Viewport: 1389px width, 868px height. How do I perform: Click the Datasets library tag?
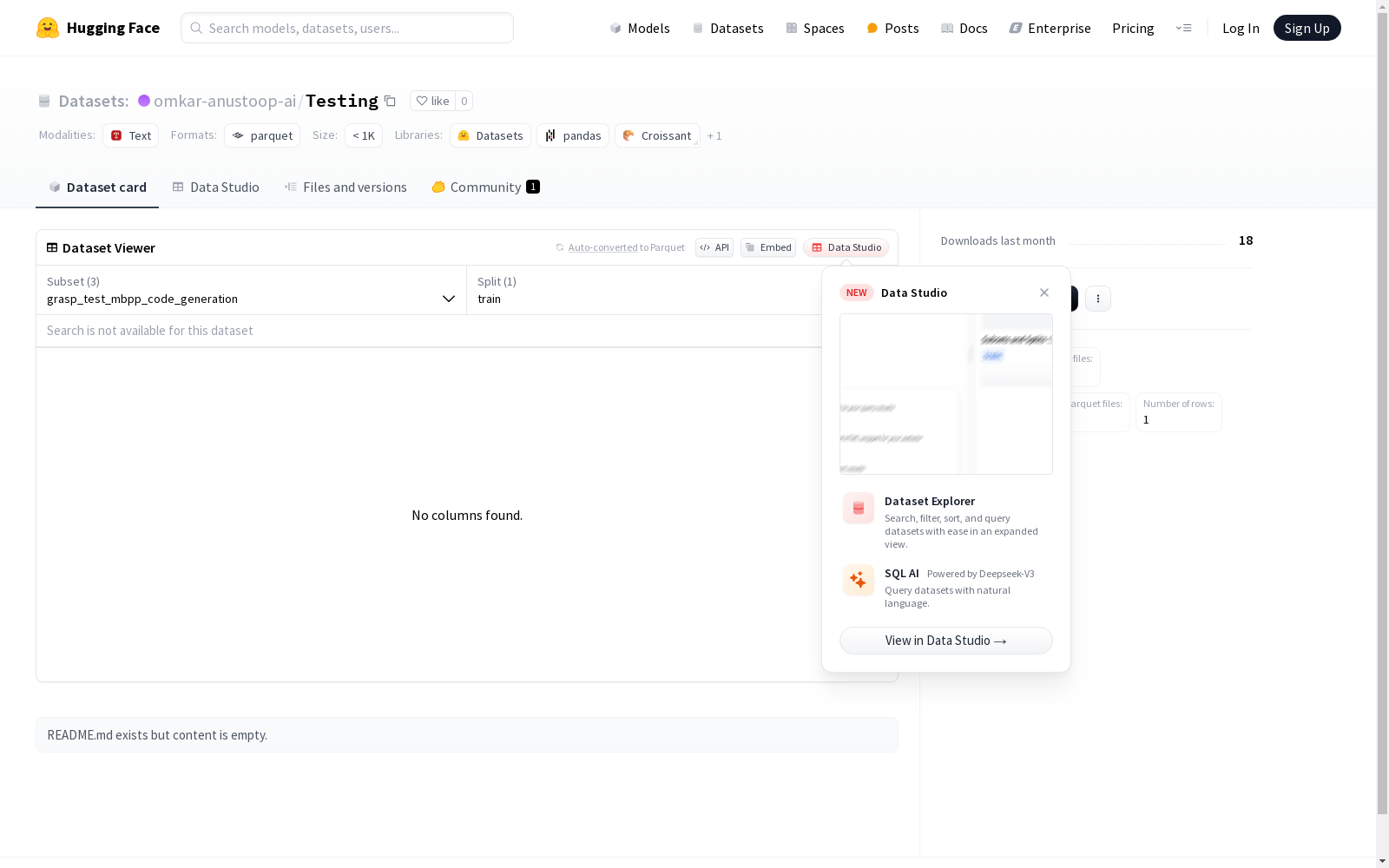490,135
